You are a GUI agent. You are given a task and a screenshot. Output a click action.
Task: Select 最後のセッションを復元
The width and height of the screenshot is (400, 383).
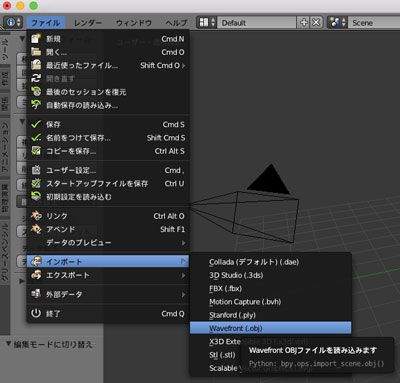click(x=108, y=92)
